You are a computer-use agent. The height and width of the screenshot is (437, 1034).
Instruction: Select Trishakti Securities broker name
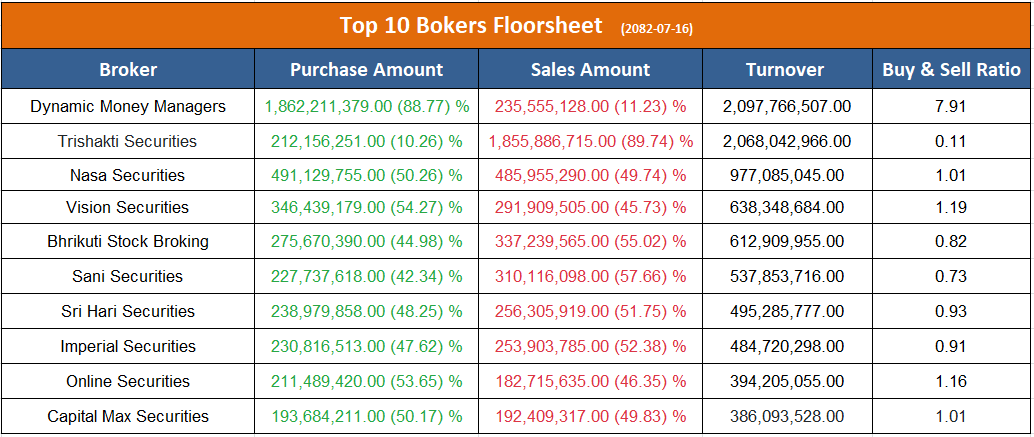pyautogui.click(x=128, y=141)
